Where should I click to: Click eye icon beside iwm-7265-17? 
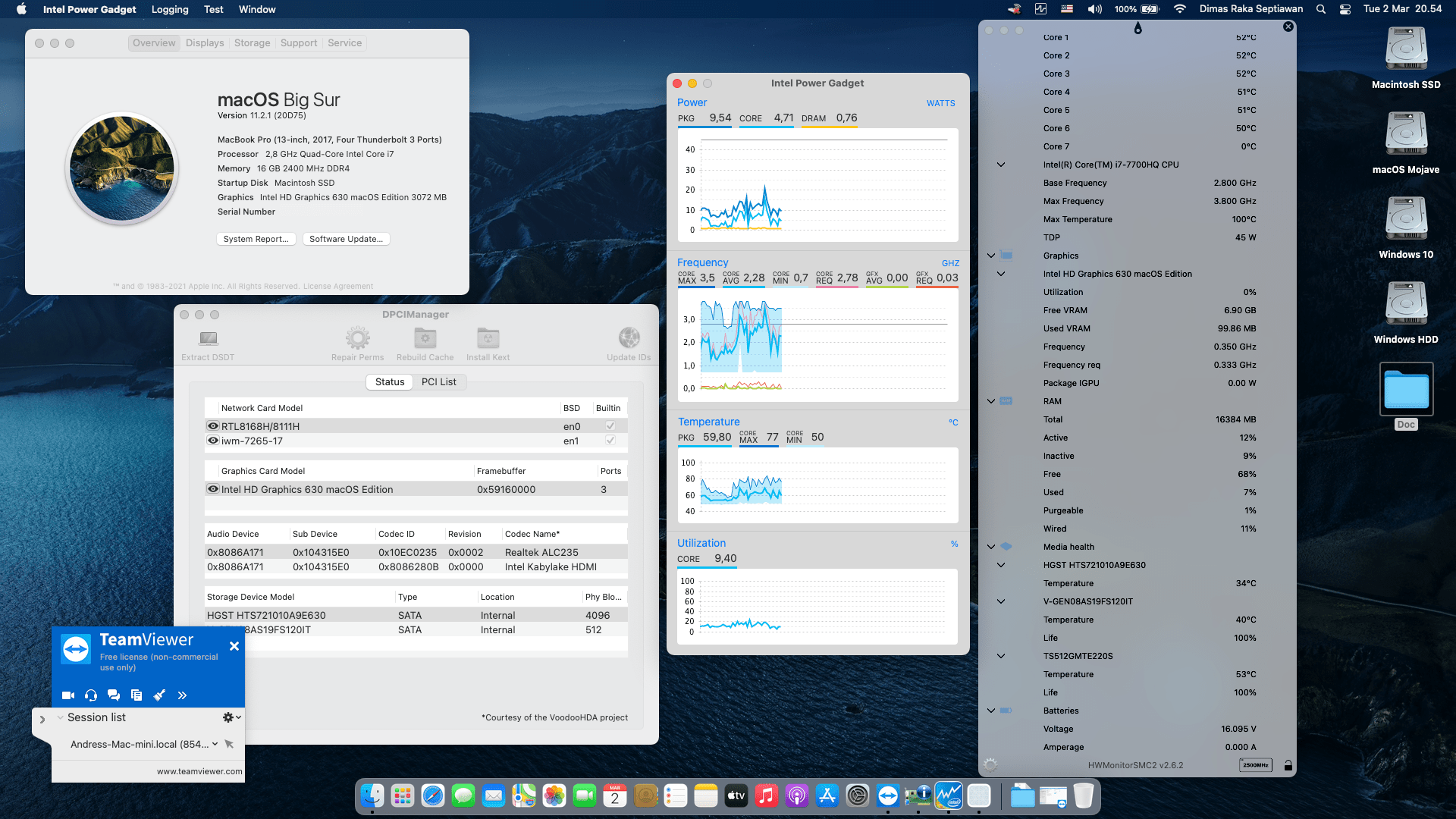[213, 441]
